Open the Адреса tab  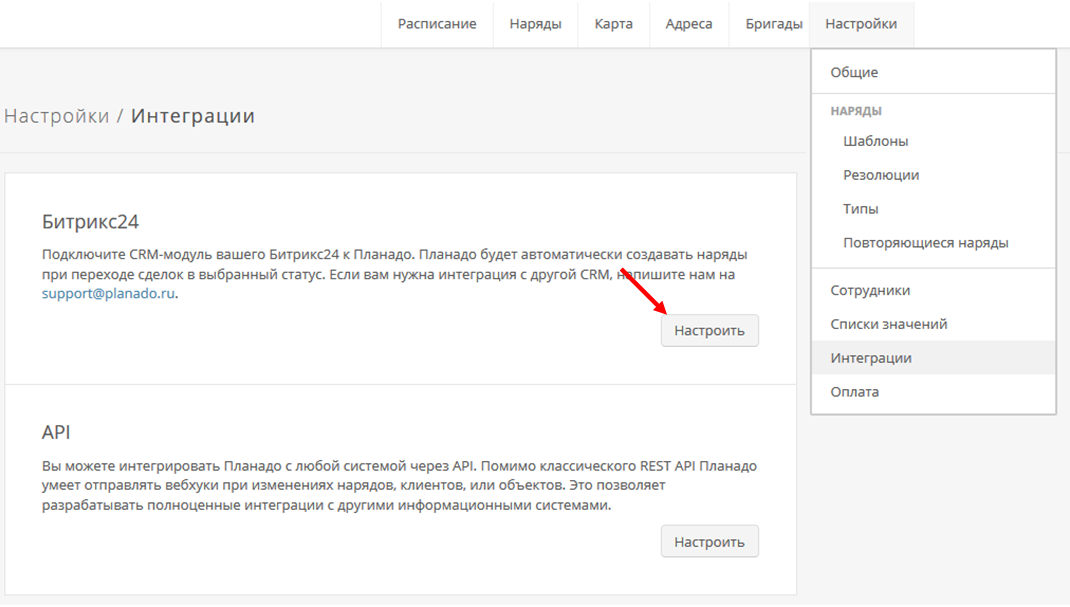(x=689, y=24)
